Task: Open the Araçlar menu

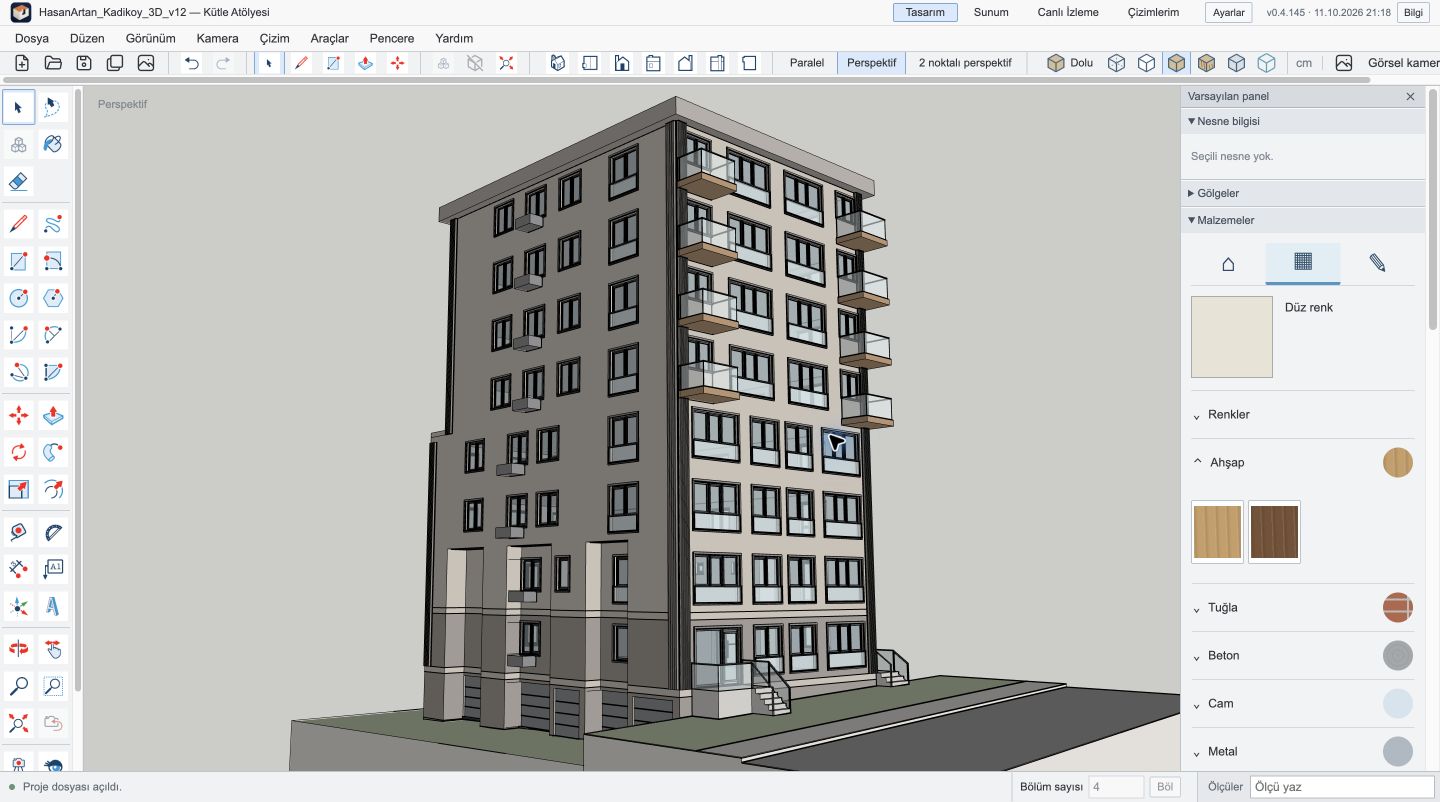Action: [330, 38]
